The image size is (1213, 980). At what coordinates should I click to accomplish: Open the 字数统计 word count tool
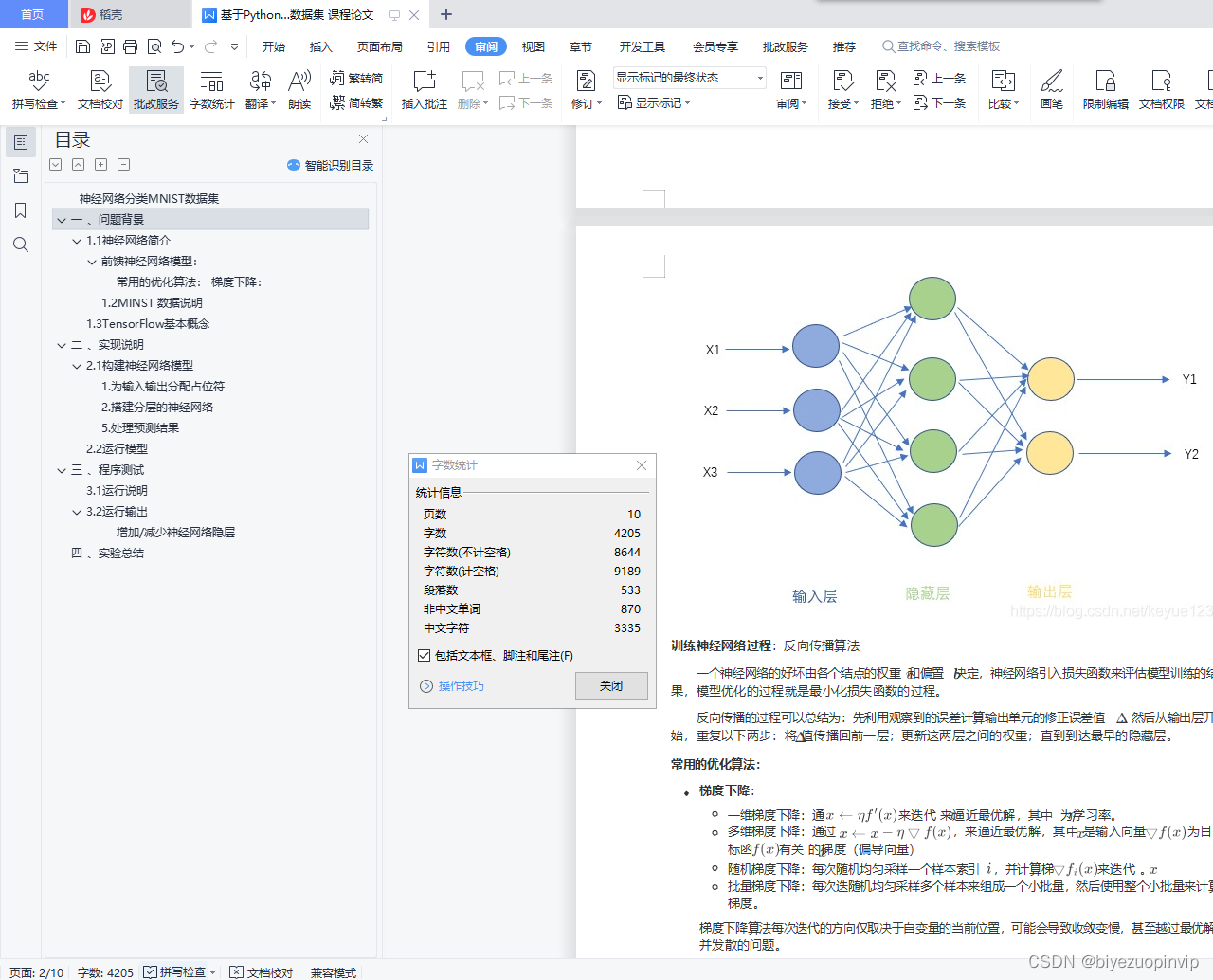[x=211, y=90]
